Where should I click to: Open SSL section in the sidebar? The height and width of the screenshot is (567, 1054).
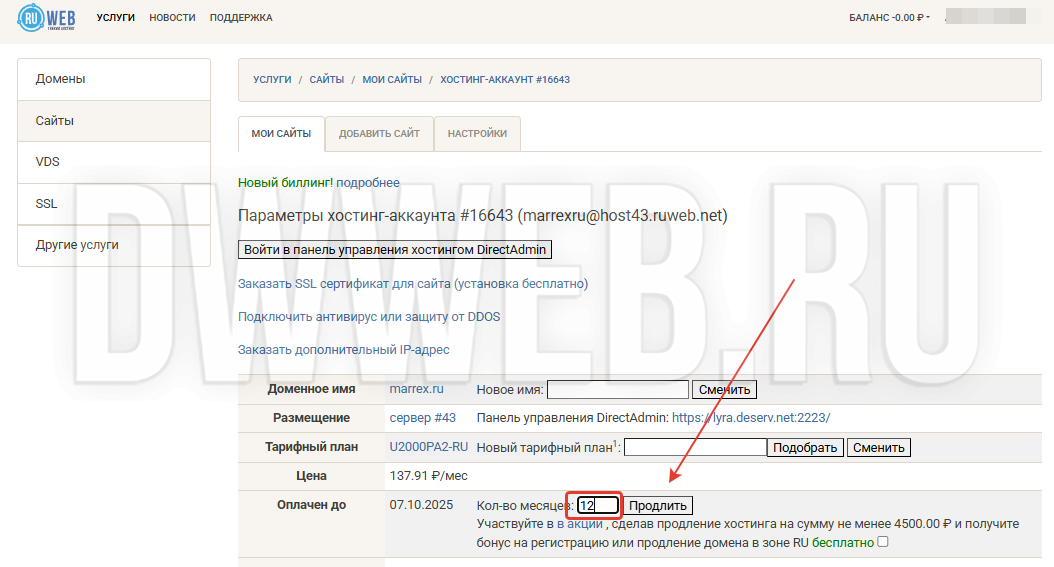114,204
